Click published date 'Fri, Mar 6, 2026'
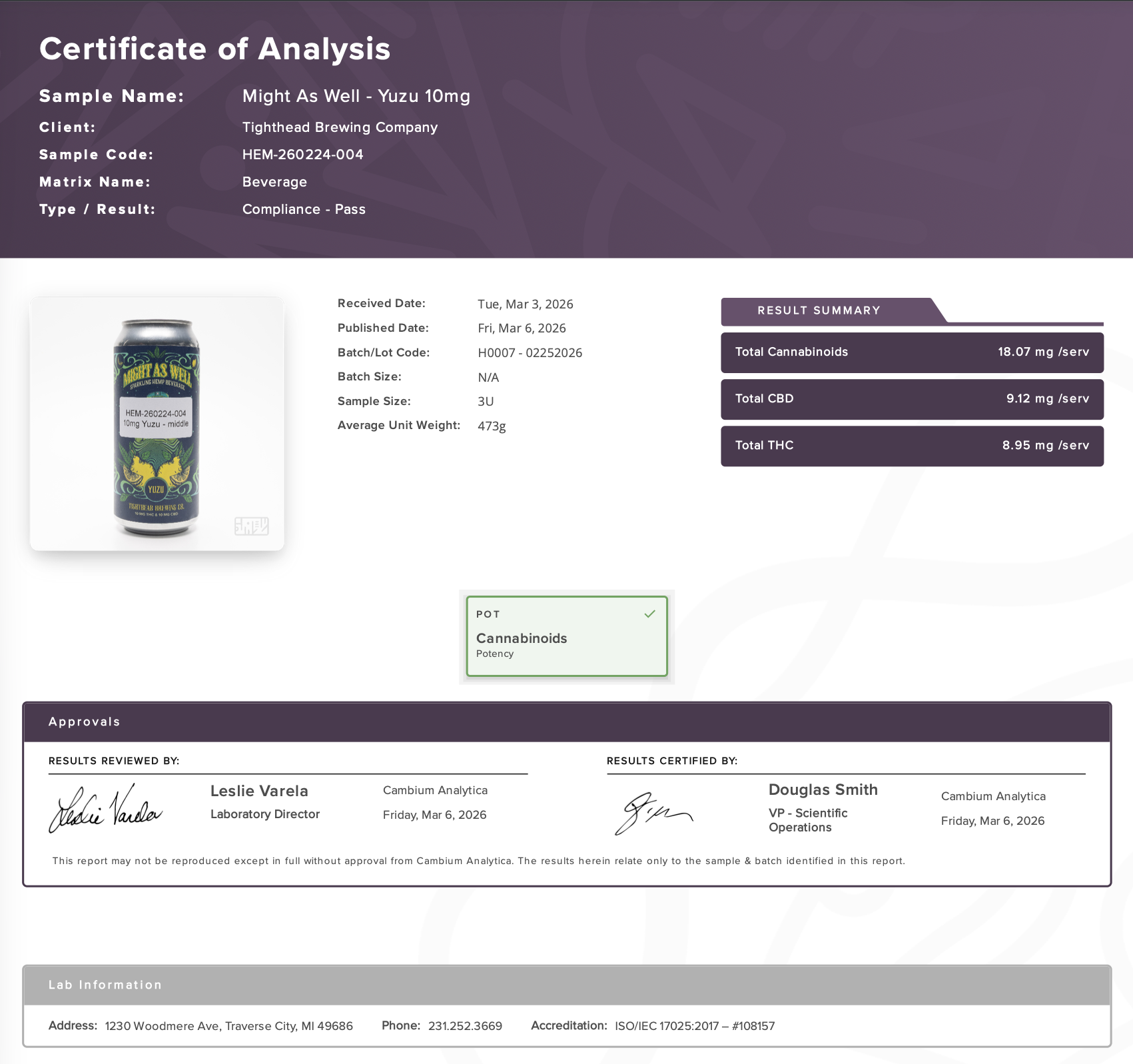This screenshot has height=1064, width=1133. coord(522,328)
